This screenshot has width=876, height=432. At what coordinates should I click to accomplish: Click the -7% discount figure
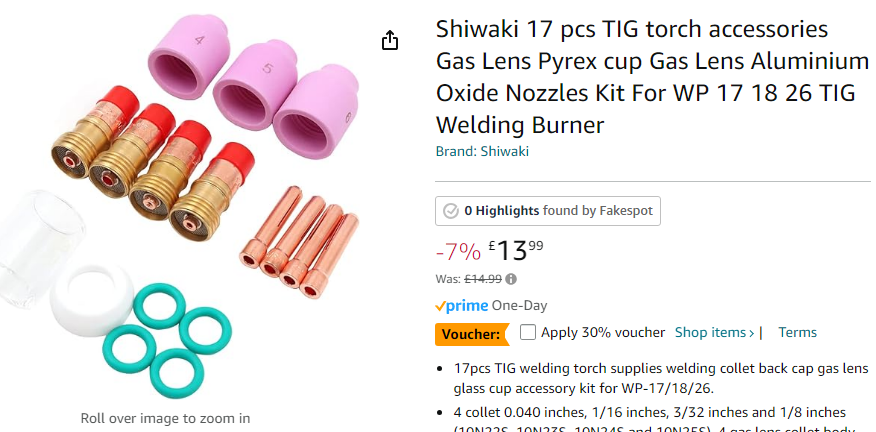pyautogui.click(x=458, y=251)
